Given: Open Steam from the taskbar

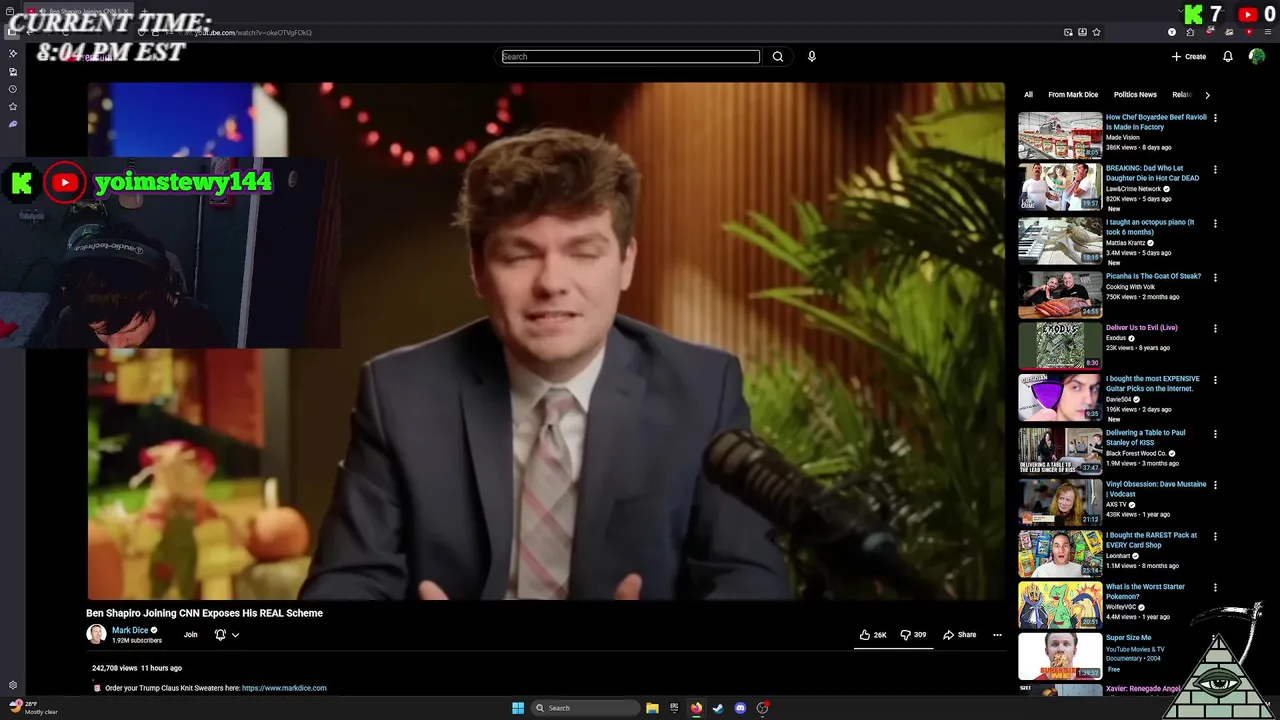Looking at the screenshot, I should pos(718,708).
